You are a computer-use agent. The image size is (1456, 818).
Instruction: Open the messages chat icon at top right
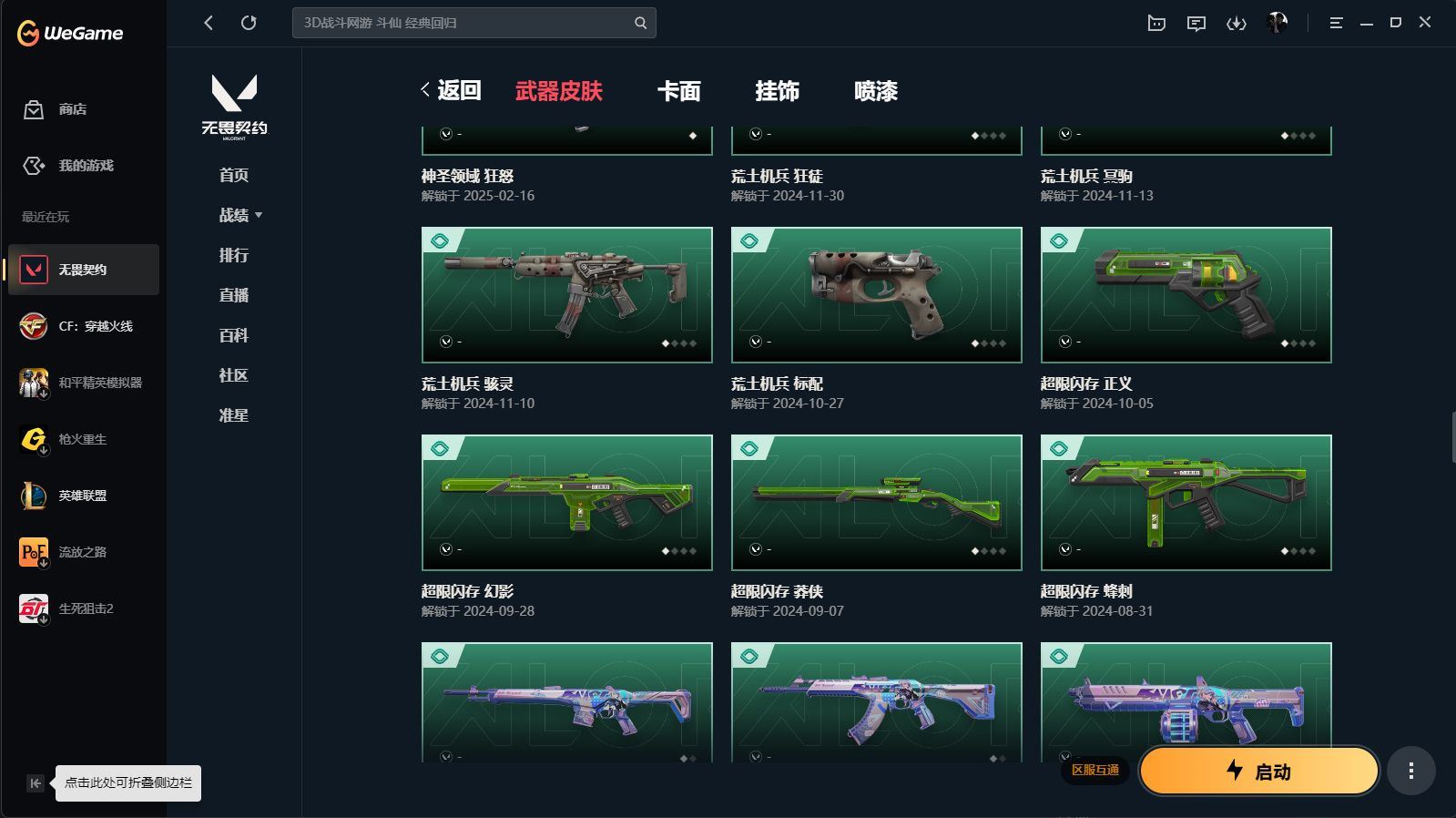click(1196, 24)
